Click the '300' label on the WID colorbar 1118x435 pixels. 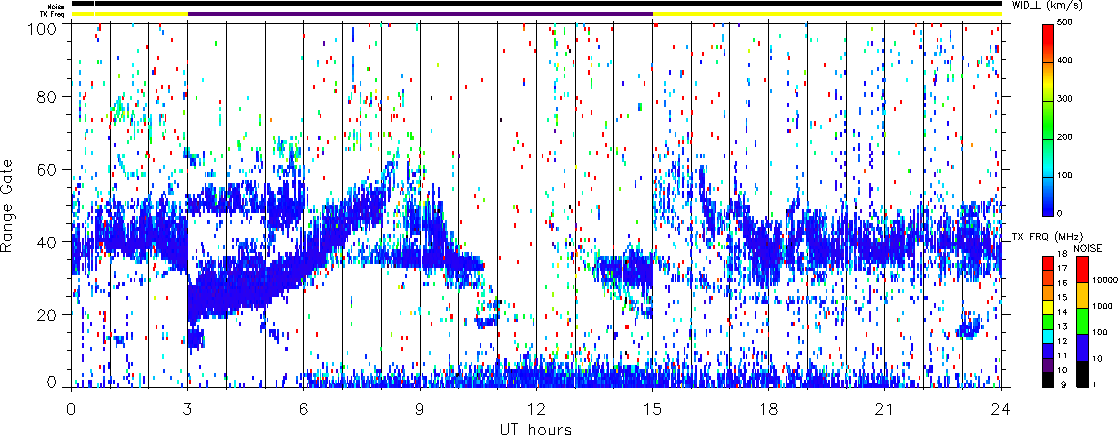[1067, 99]
